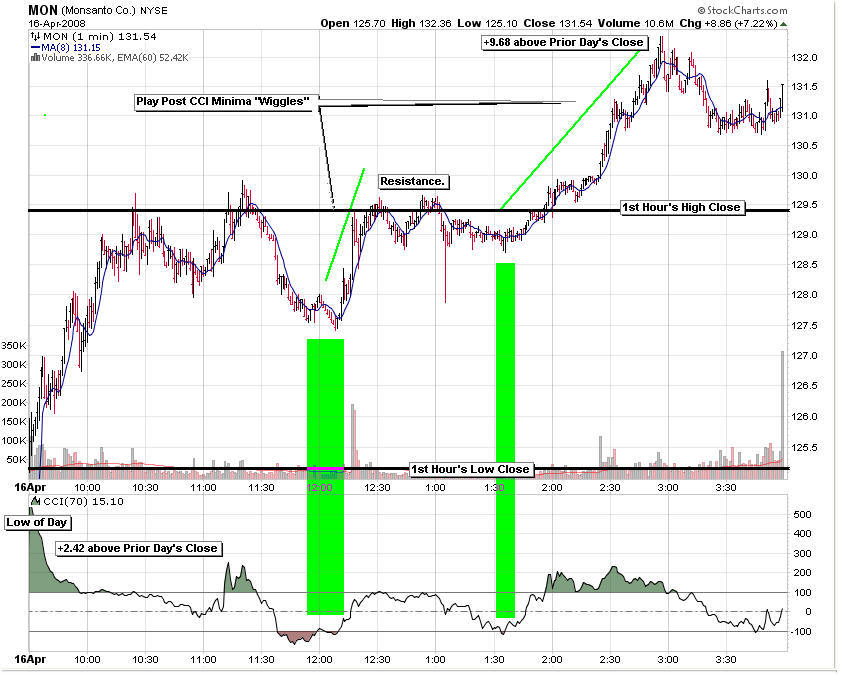Click the MA(8) 131.15 legend text
This screenshot has height=674, width=842.
tap(71, 47)
